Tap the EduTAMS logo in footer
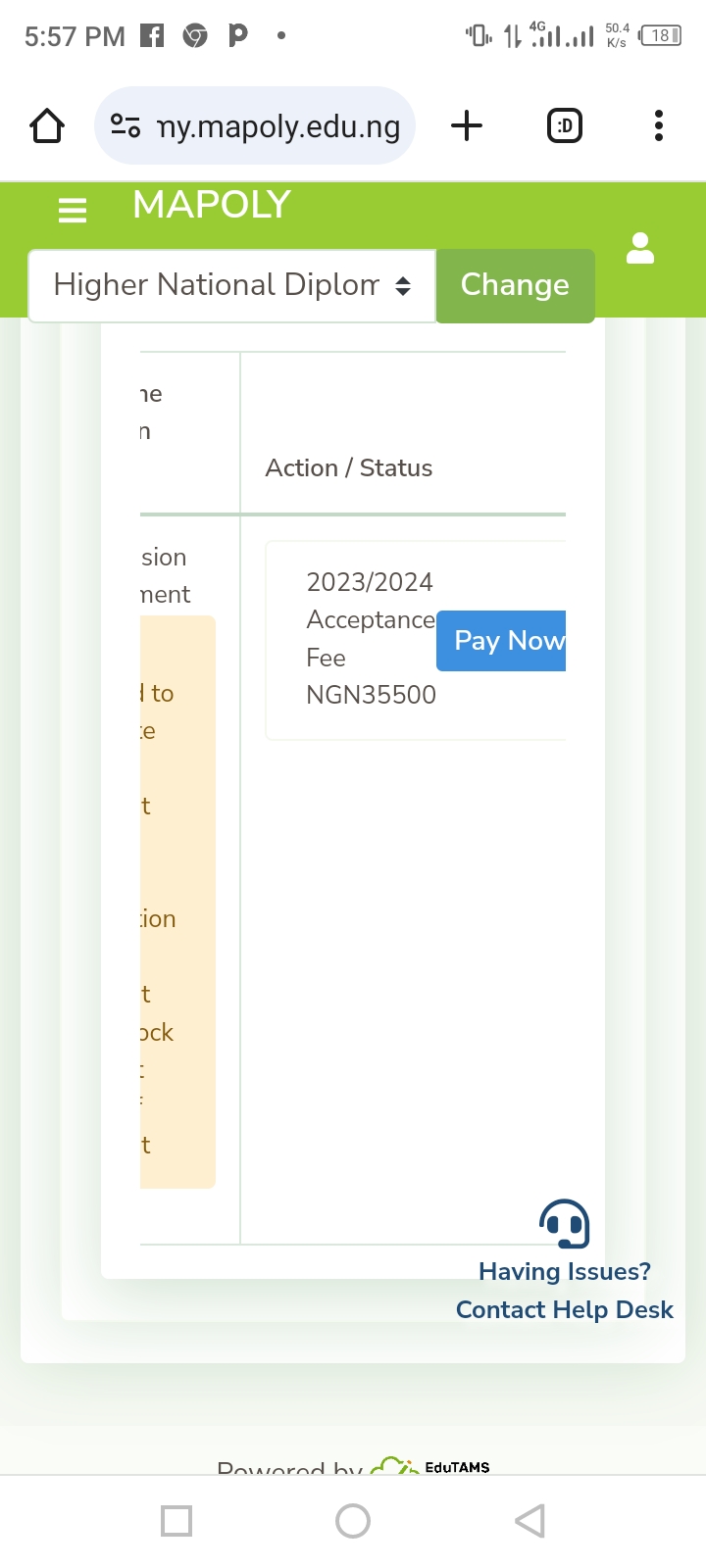The height and width of the screenshot is (1568, 706). (x=431, y=1466)
